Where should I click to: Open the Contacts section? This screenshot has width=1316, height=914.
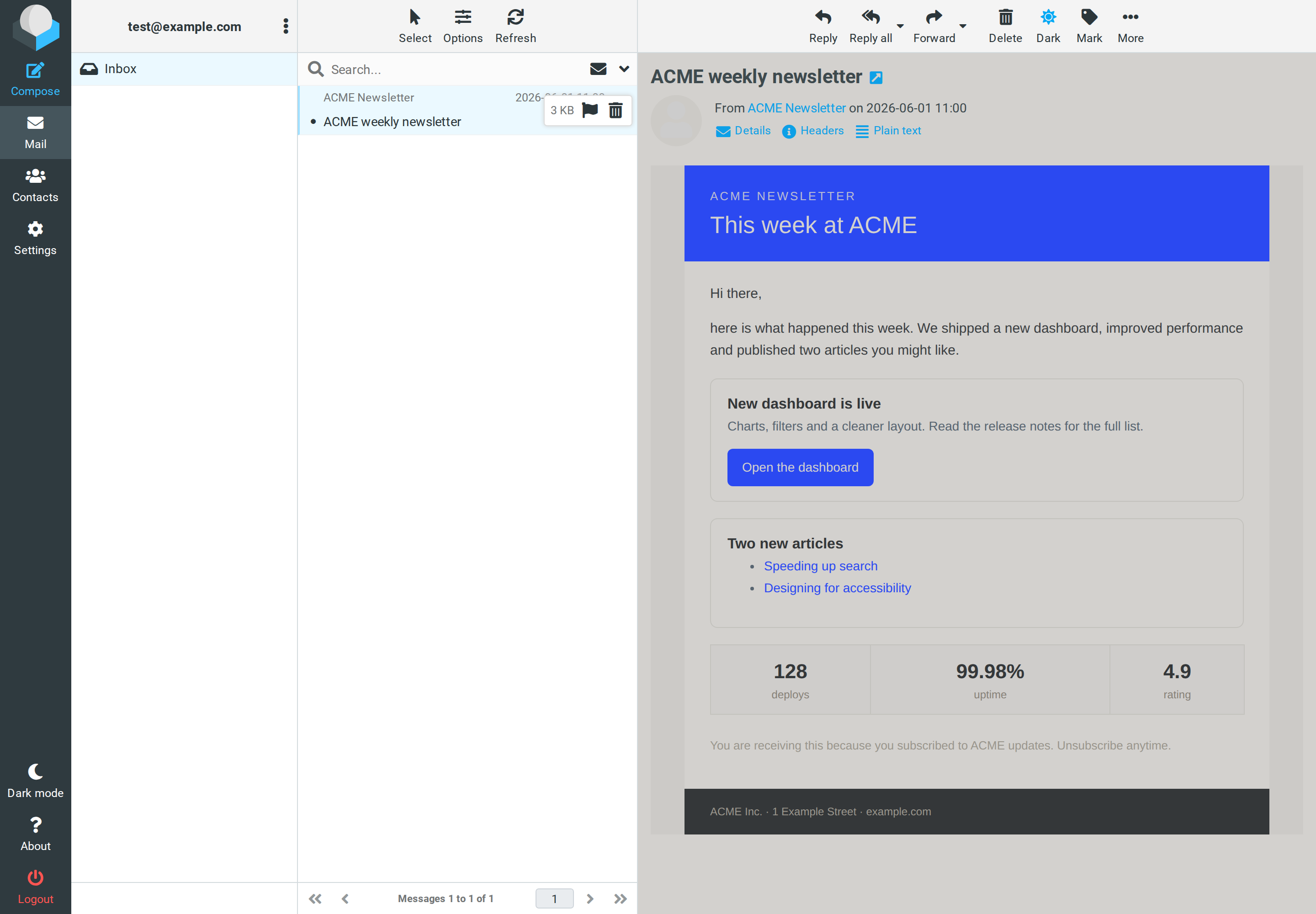35,186
